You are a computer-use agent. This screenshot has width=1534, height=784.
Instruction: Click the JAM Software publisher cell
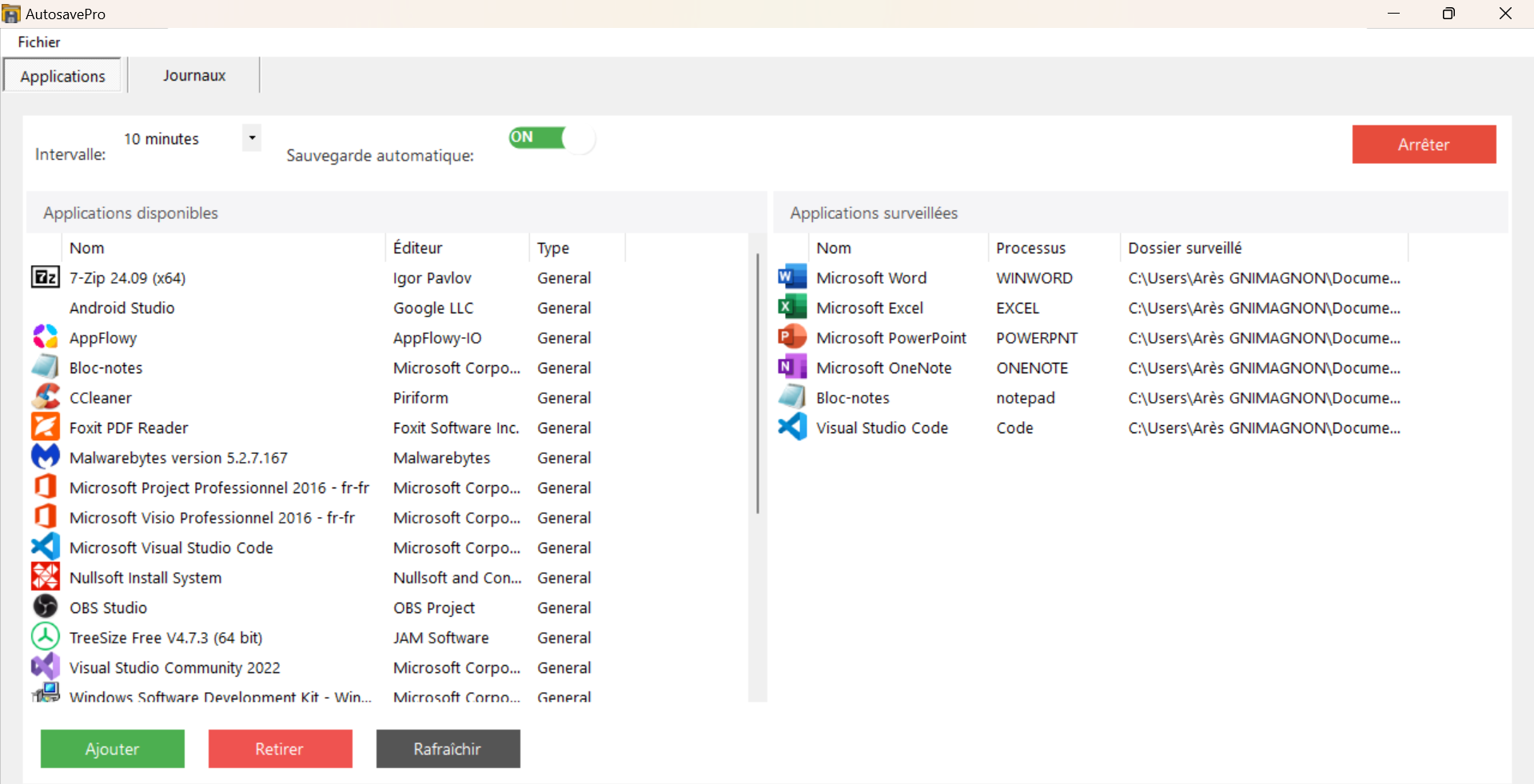(x=441, y=637)
